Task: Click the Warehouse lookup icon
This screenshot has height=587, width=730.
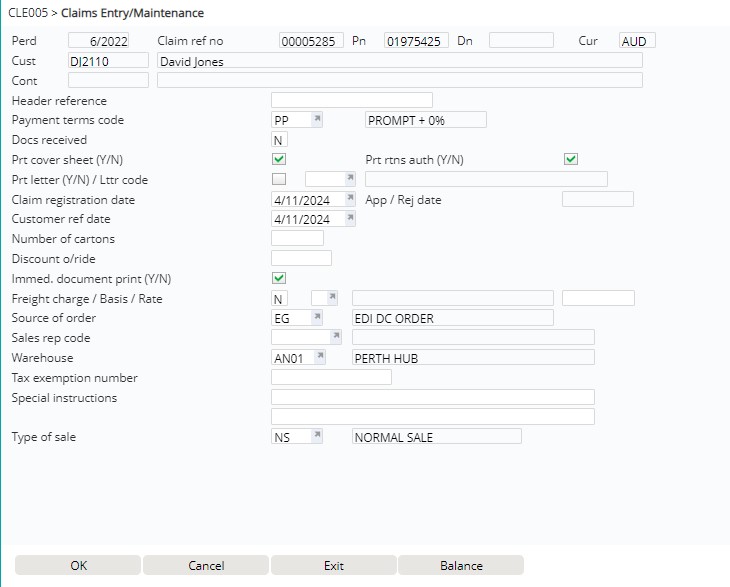Action: click(321, 357)
